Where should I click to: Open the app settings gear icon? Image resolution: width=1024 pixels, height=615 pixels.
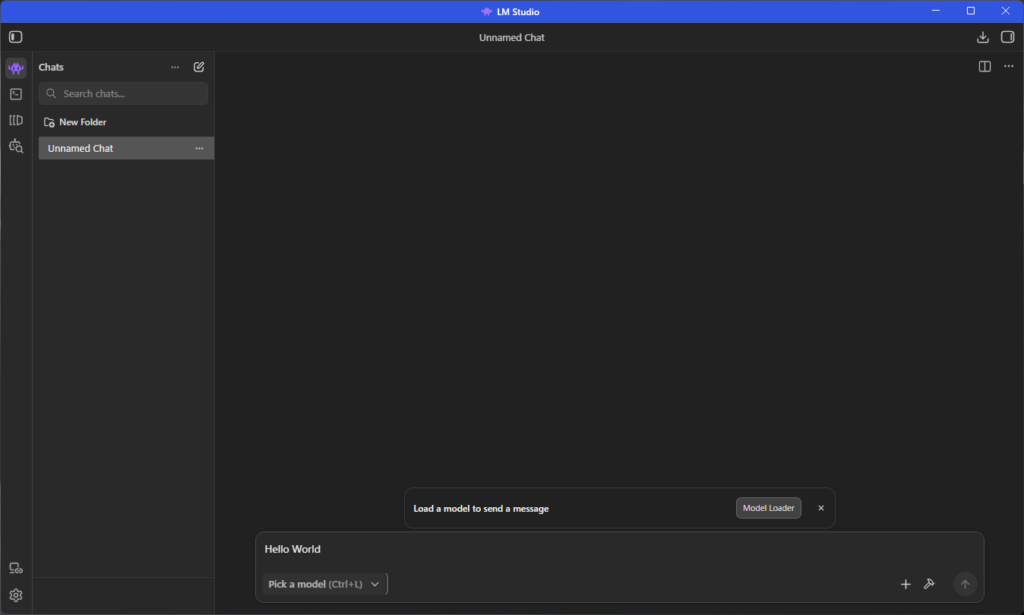15,595
